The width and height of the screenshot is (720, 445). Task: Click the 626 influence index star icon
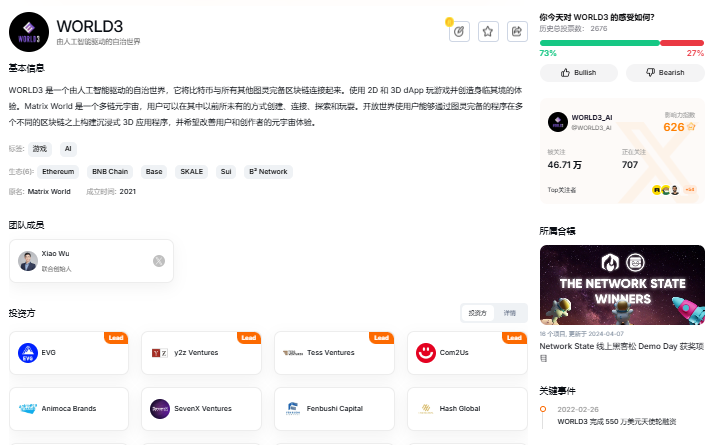(x=692, y=127)
